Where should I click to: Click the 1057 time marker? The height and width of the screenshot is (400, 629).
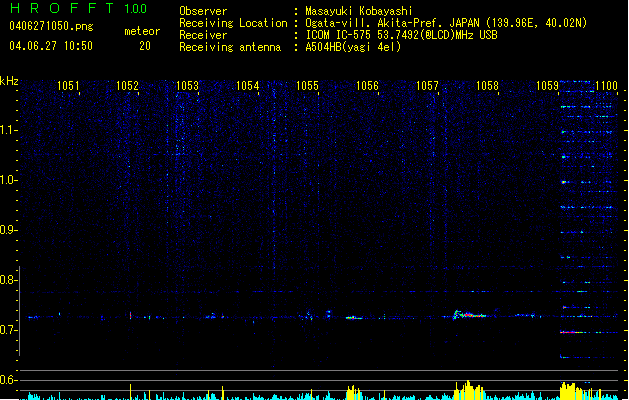point(427,86)
